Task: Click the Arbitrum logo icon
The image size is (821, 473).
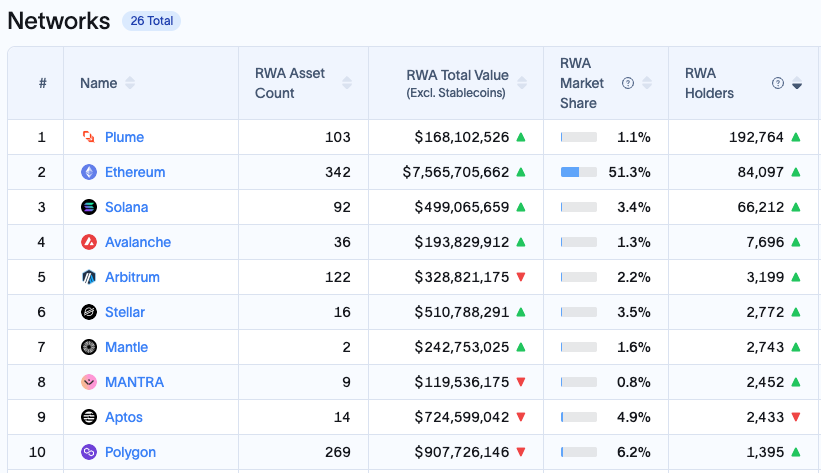Action: pyautogui.click(x=89, y=277)
